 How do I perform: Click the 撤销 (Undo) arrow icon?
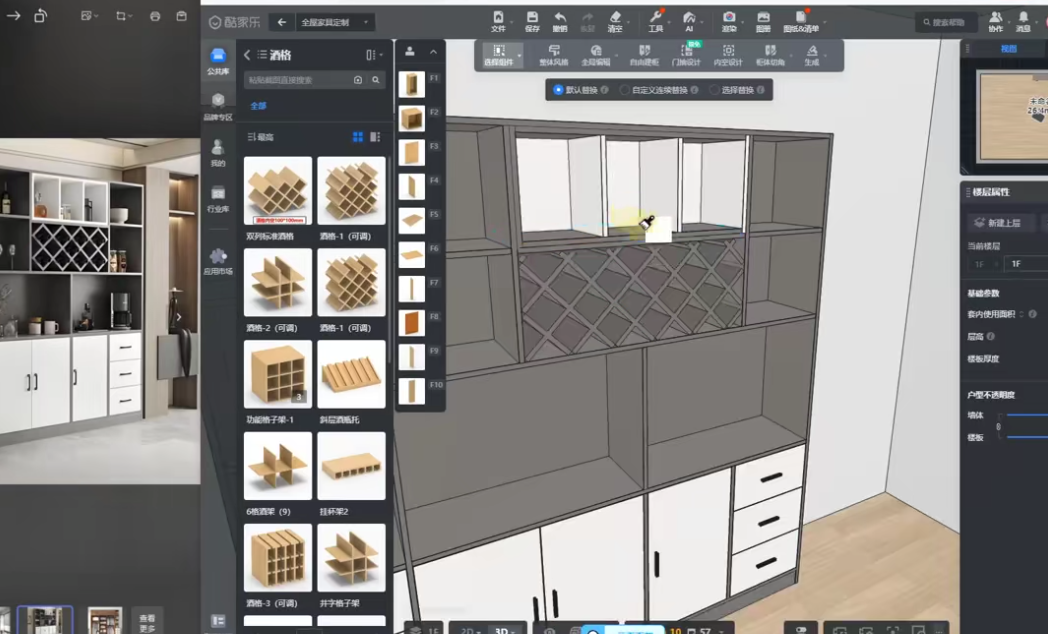(x=560, y=18)
